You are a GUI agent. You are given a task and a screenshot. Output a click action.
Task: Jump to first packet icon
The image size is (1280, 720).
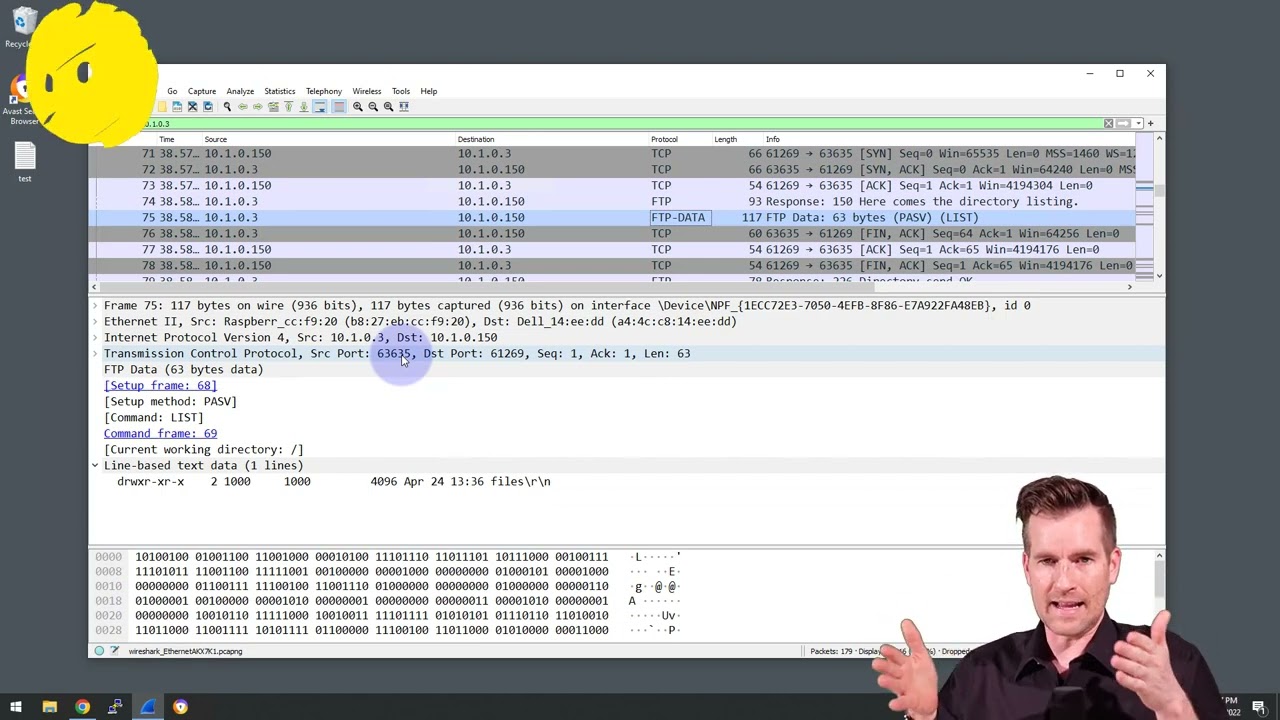point(289,107)
